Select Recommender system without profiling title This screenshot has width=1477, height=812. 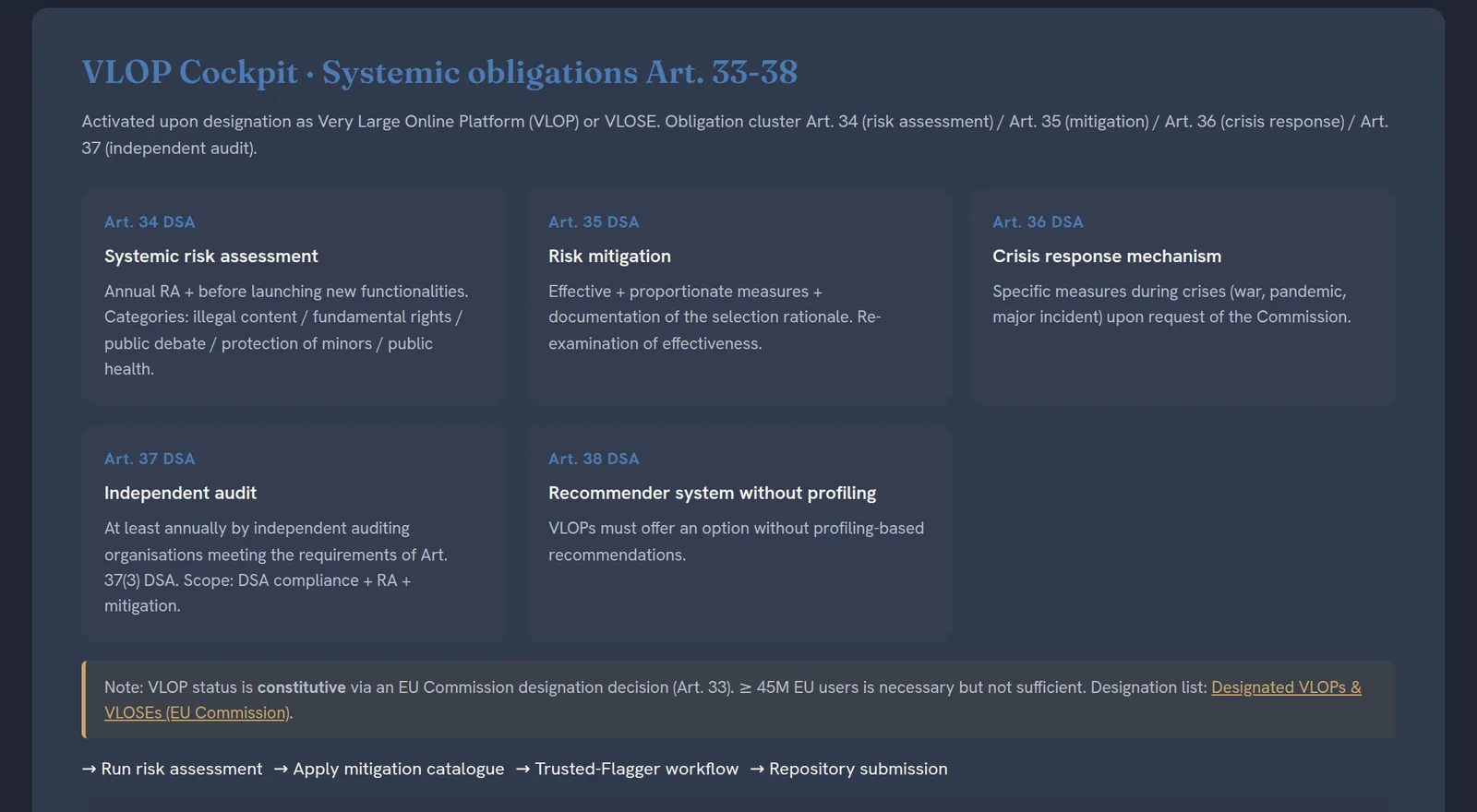pyautogui.click(x=712, y=494)
